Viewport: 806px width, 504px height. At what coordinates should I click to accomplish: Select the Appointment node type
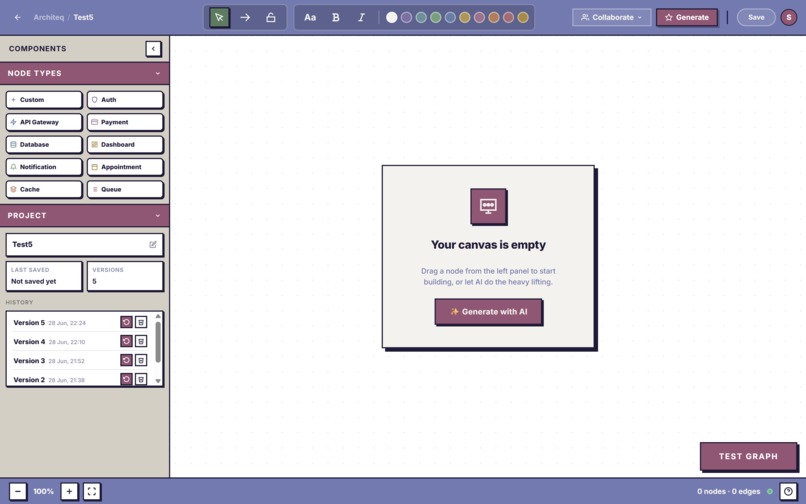(x=125, y=167)
